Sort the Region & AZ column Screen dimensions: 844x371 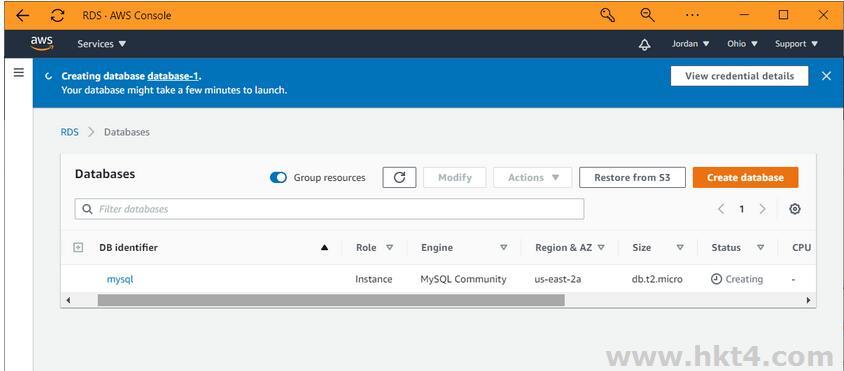point(601,248)
